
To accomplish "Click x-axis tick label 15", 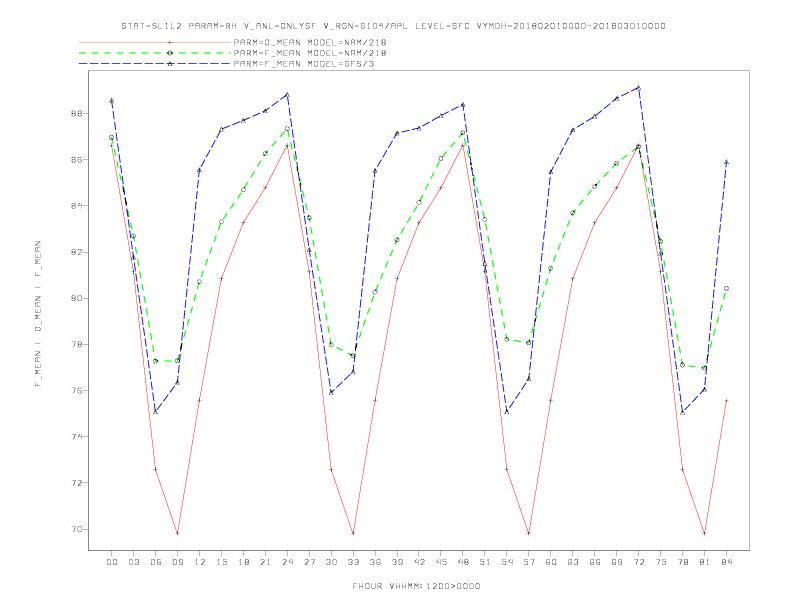I will point(221,562).
